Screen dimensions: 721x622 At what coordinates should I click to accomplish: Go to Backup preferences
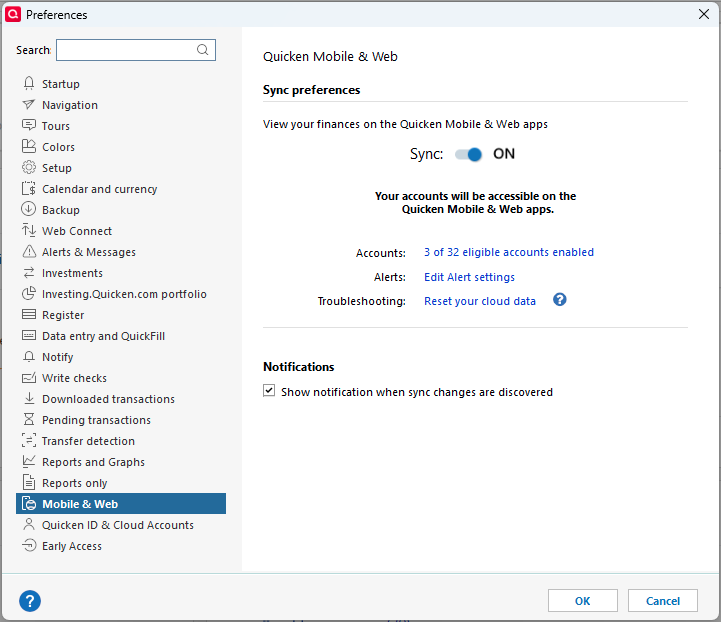click(x=61, y=210)
